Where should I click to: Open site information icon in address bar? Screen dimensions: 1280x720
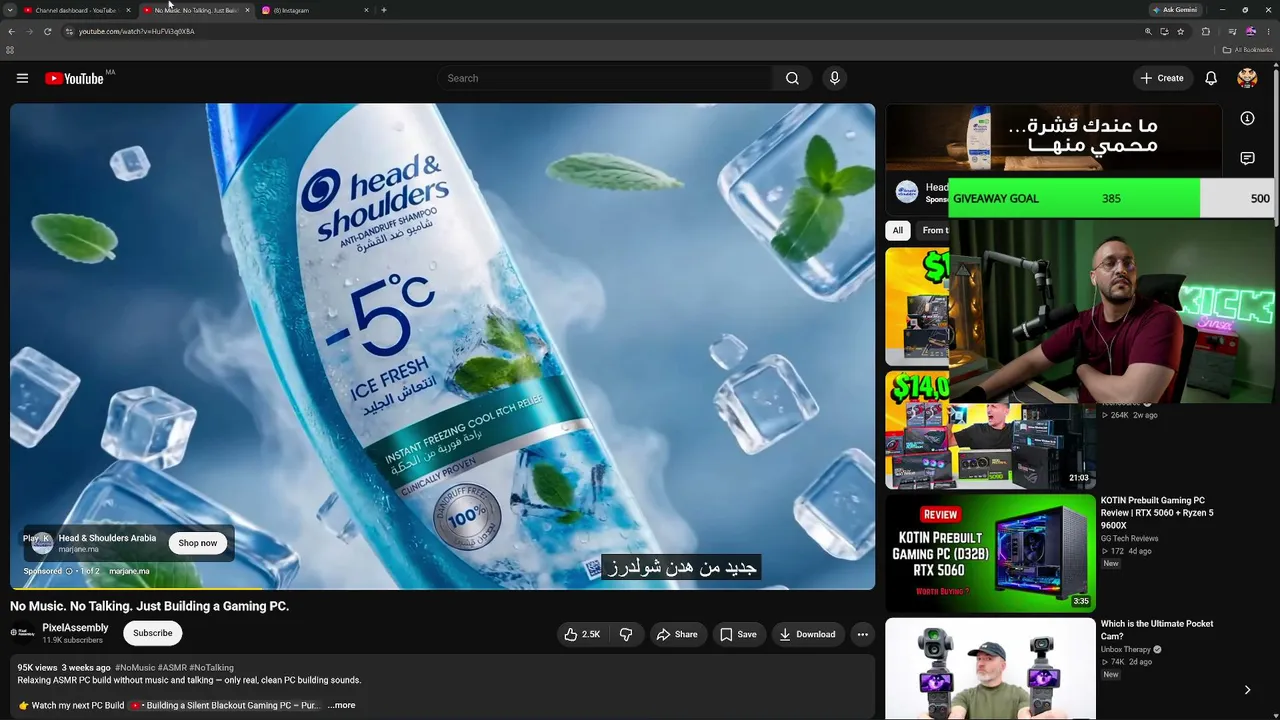[69, 31]
